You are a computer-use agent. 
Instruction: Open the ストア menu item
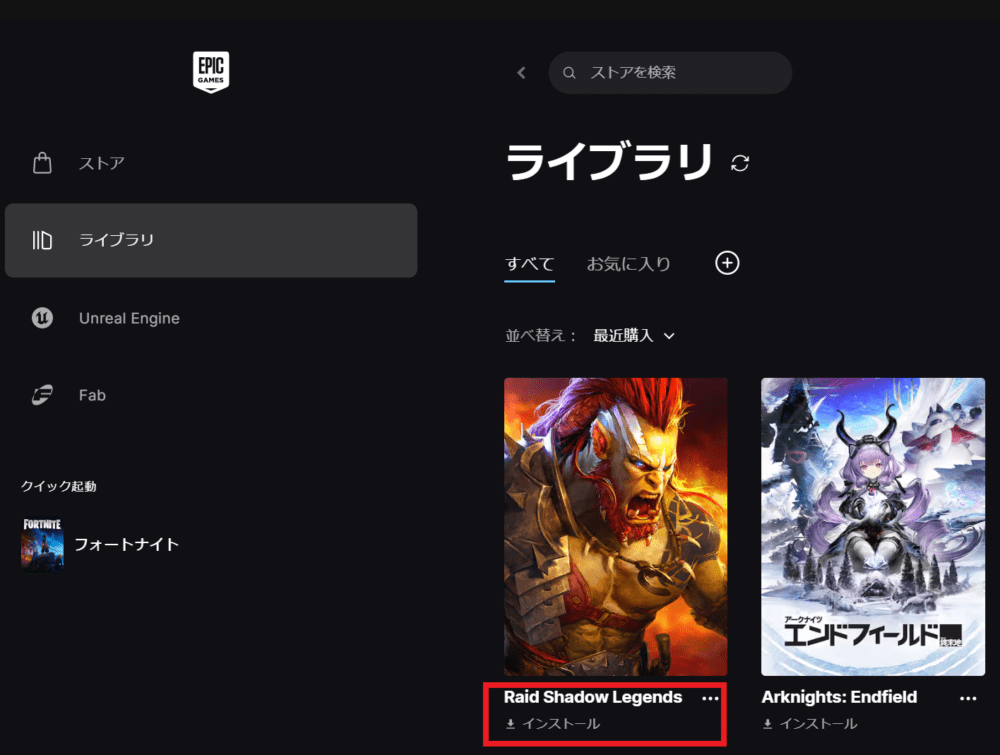coord(210,163)
